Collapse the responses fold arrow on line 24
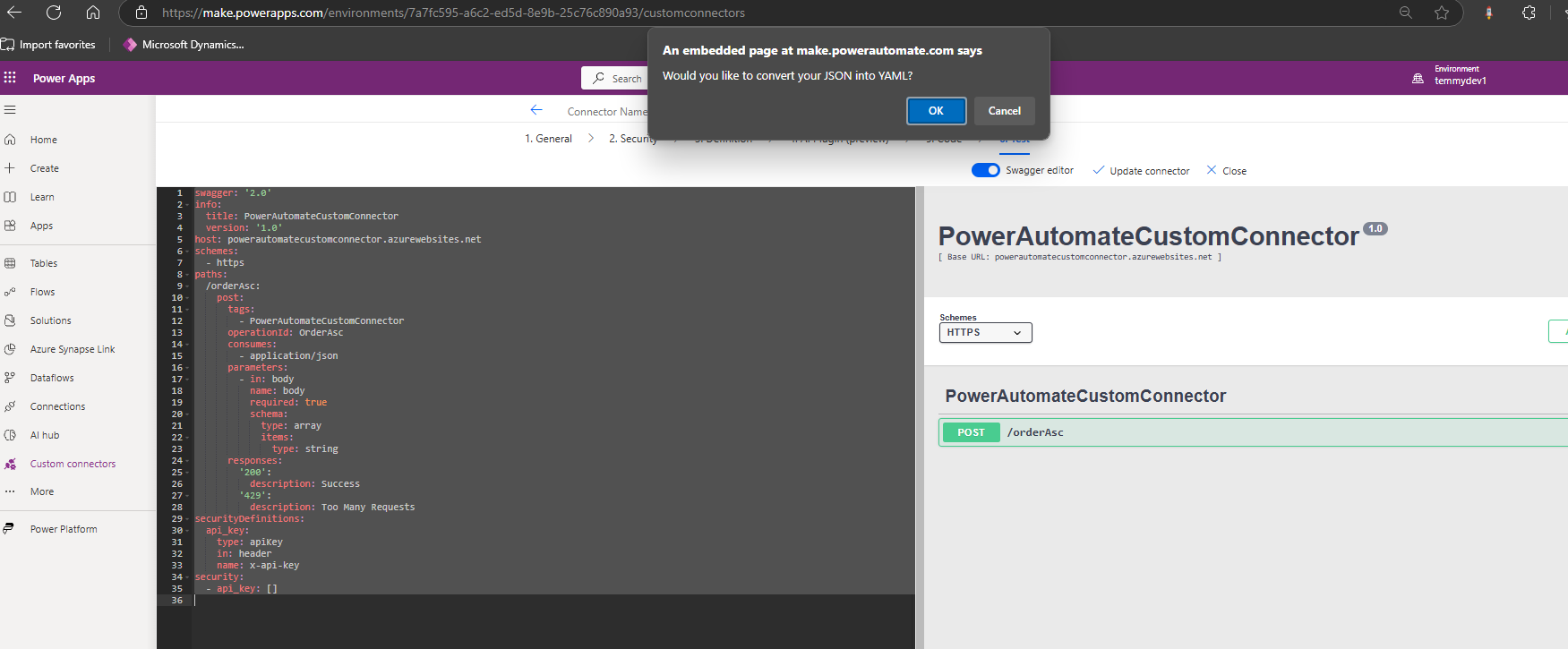1568x649 pixels. pos(187,461)
